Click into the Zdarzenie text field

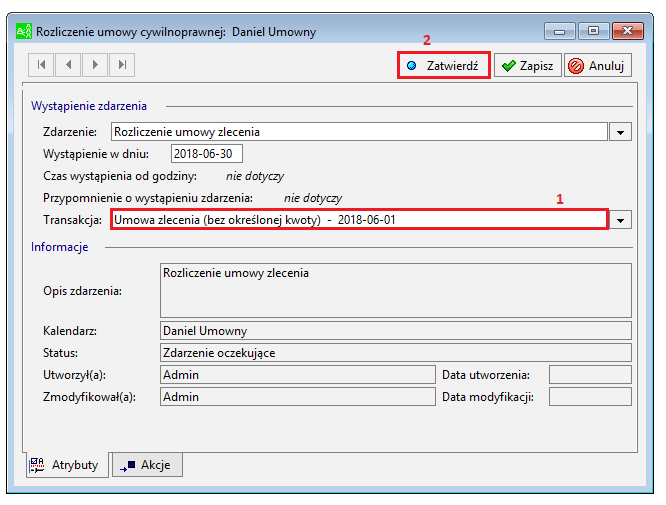coord(359,132)
